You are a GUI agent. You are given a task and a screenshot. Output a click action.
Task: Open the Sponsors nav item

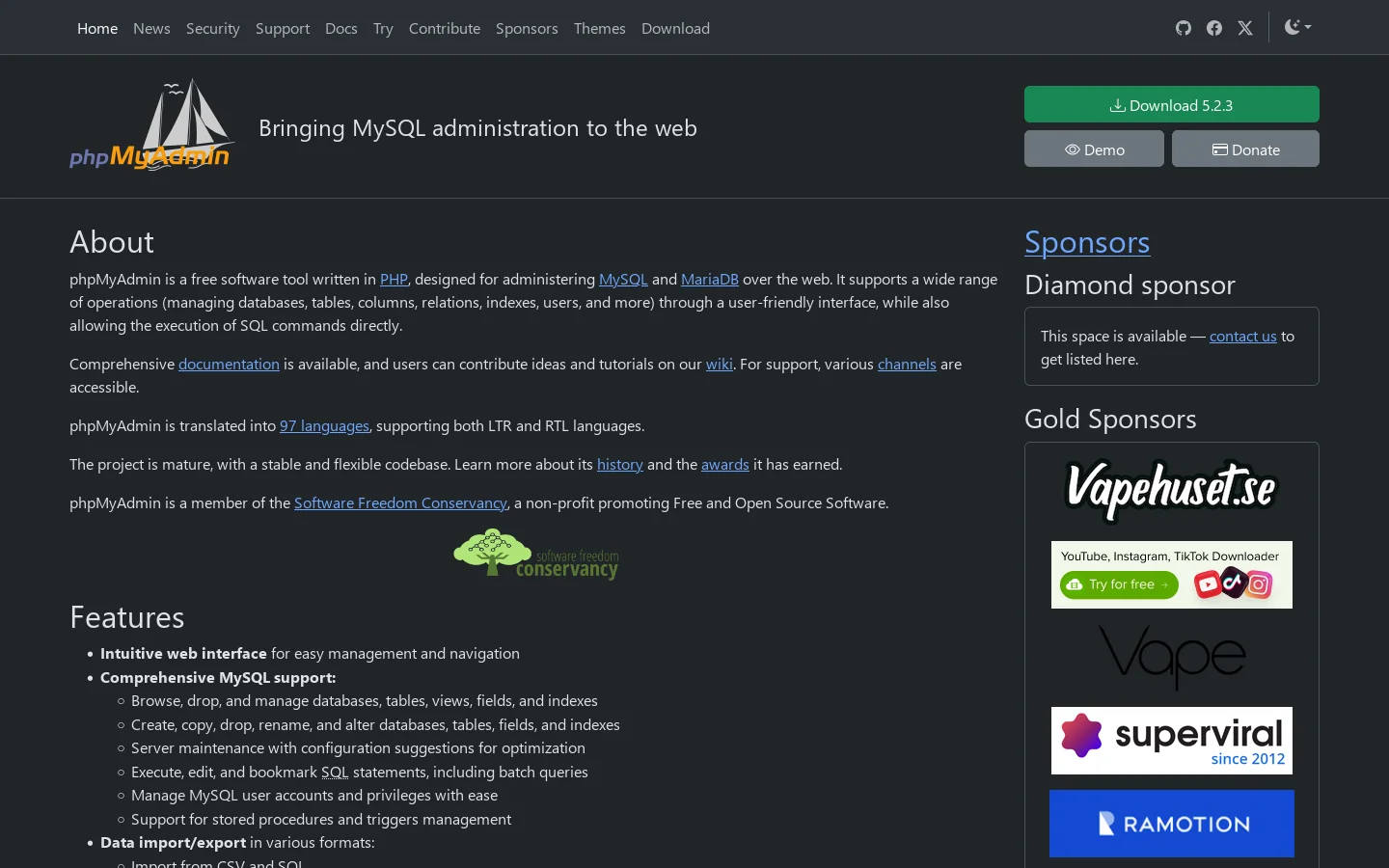(527, 29)
